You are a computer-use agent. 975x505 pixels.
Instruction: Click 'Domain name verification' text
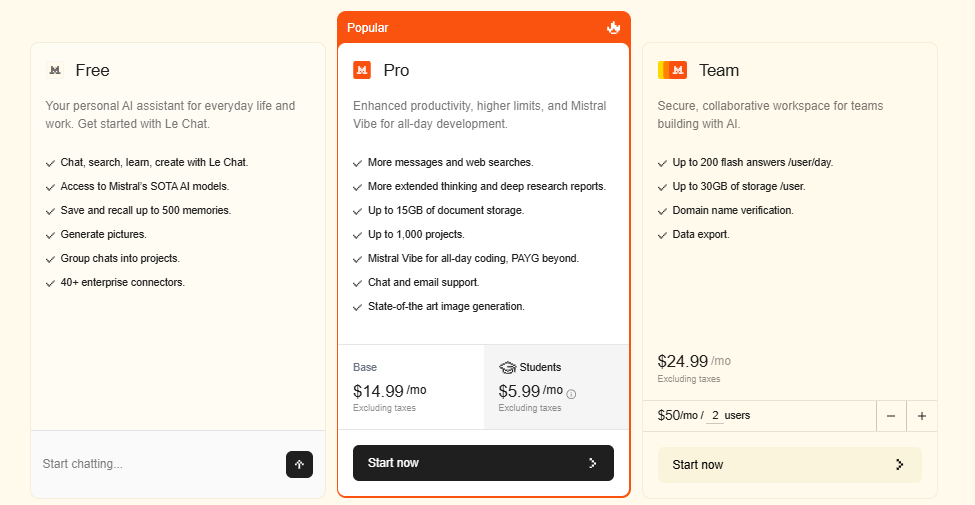[733, 210]
